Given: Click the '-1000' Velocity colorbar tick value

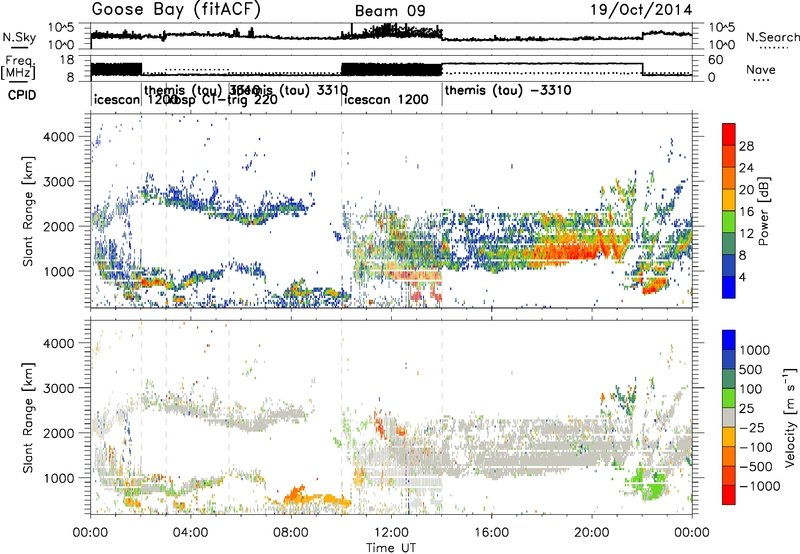Looking at the screenshot, I should pyautogui.click(x=759, y=486).
